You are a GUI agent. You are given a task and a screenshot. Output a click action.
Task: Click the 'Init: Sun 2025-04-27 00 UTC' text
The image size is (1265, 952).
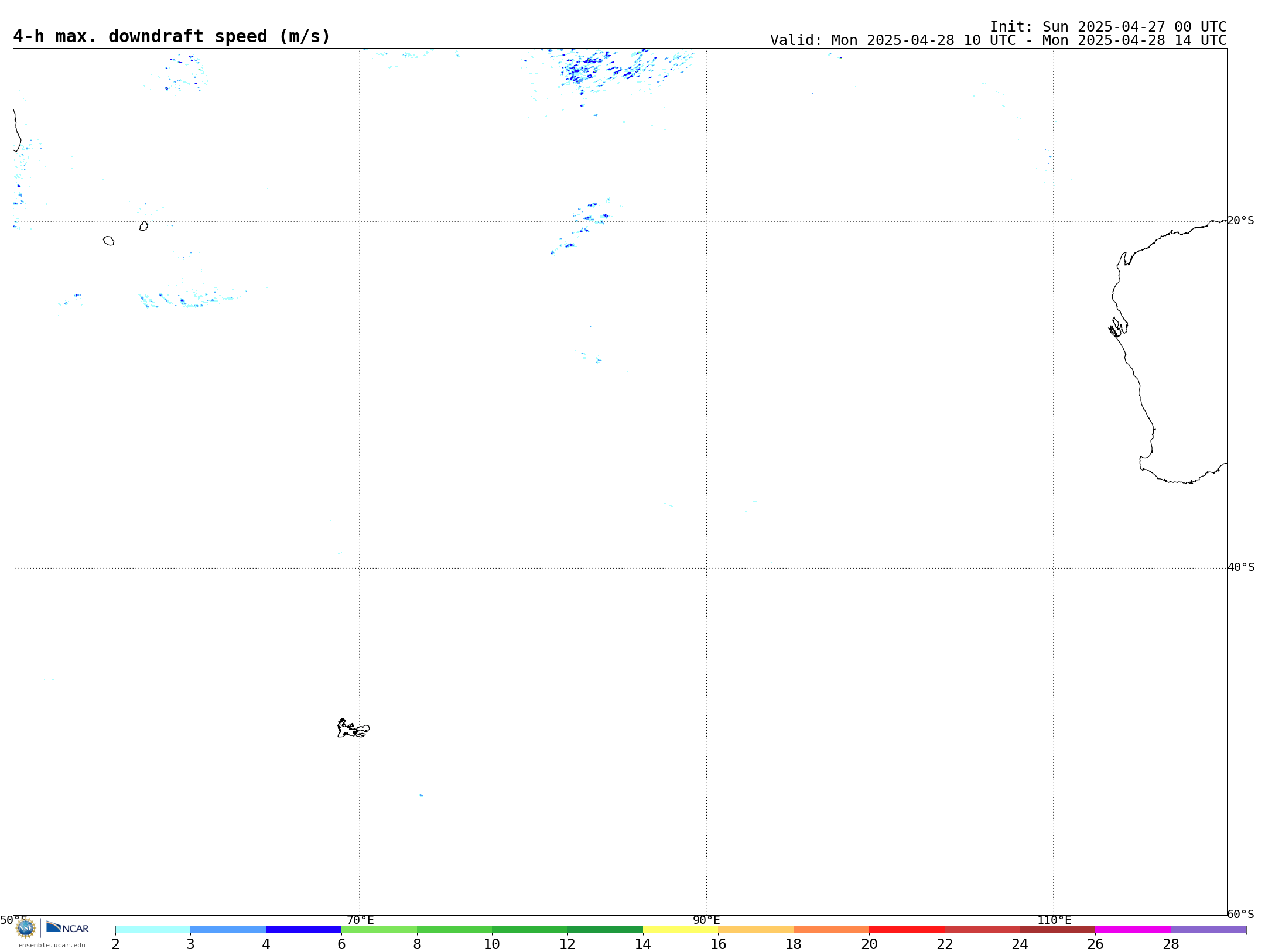(1108, 27)
